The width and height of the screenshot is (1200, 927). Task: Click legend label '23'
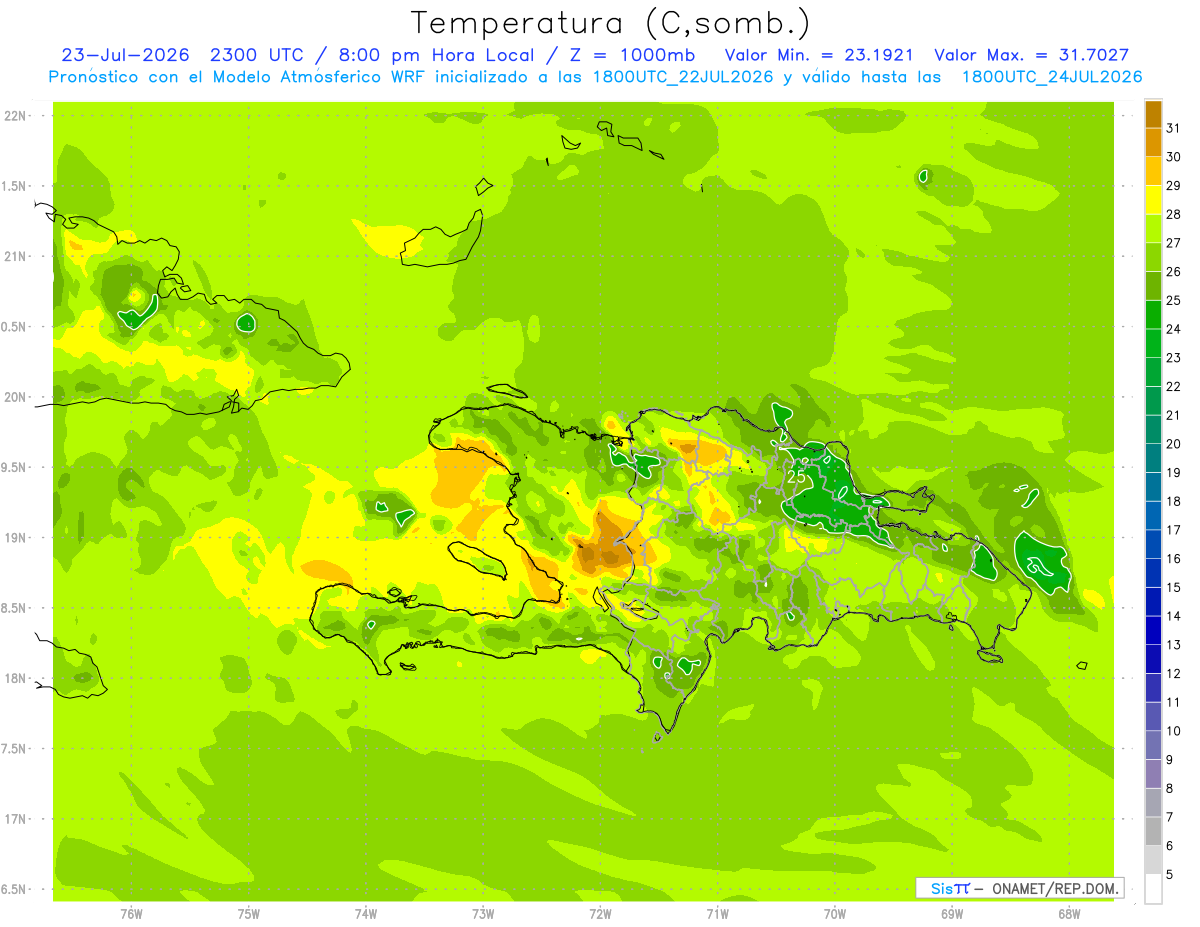(x=1174, y=358)
